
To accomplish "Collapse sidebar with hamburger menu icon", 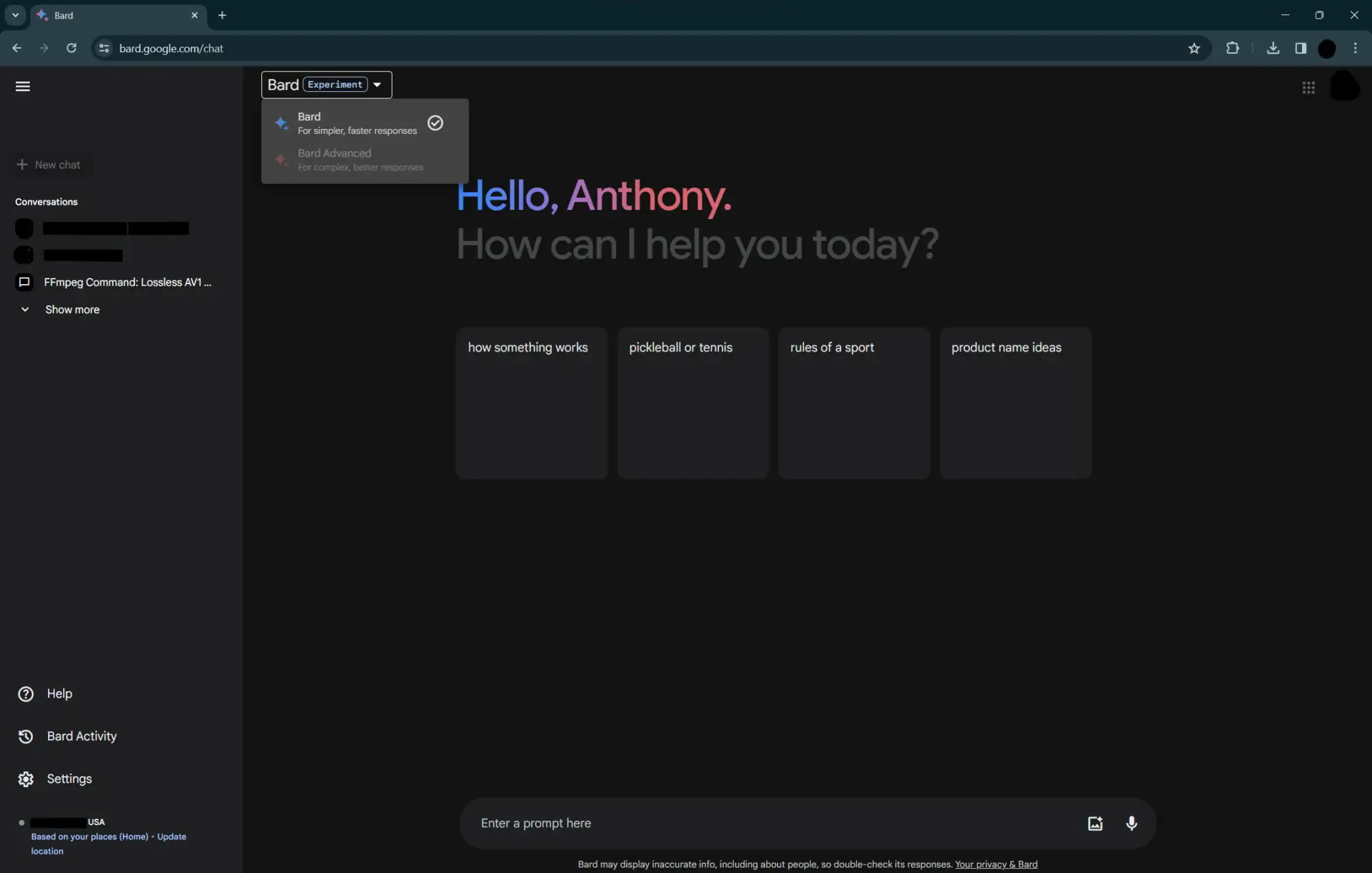I will (23, 86).
